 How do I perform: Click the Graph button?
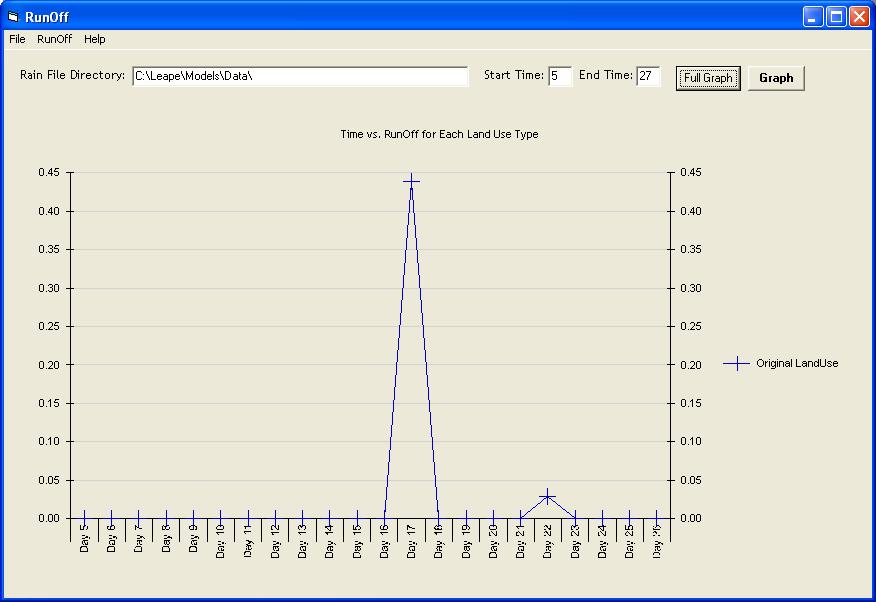tap(776, 78)
